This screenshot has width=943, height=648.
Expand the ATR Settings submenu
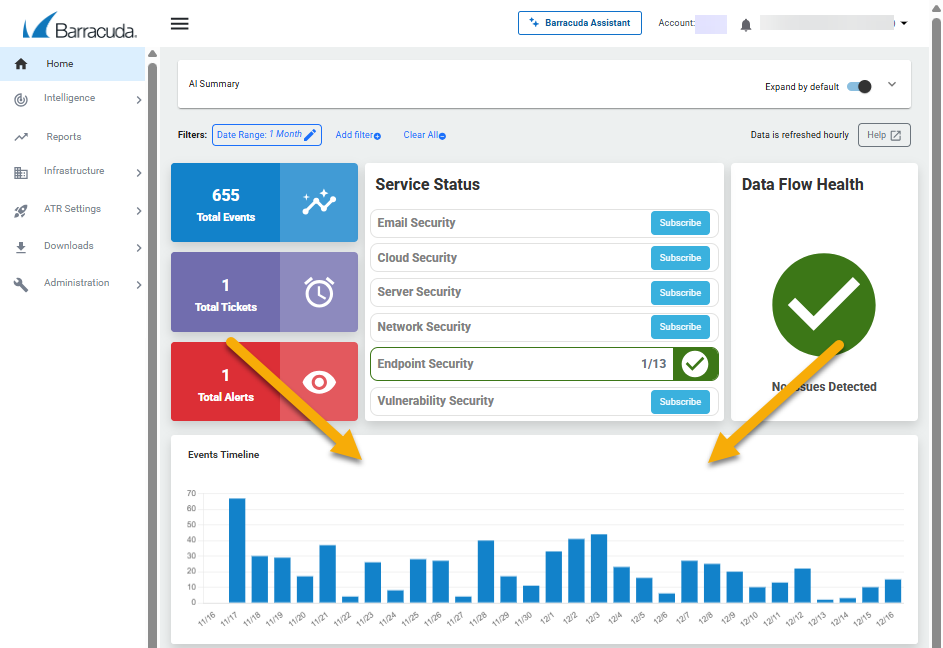point(138,210)
